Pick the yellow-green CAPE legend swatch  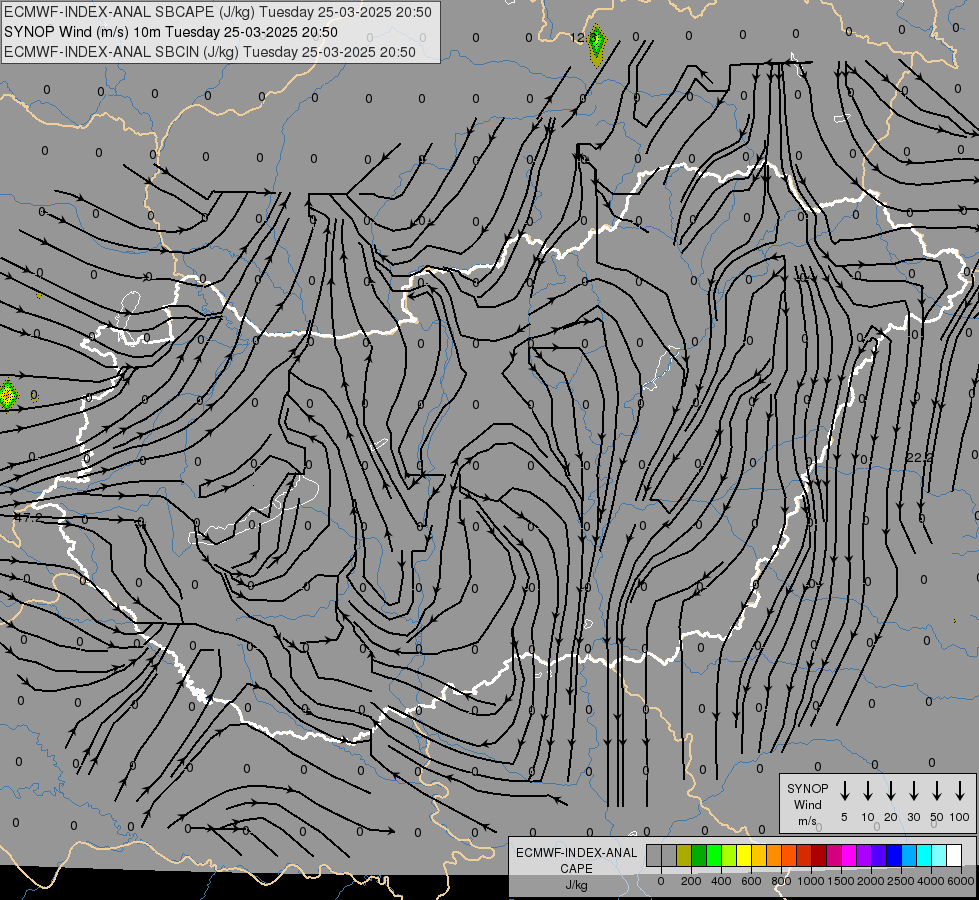[729, 855]
